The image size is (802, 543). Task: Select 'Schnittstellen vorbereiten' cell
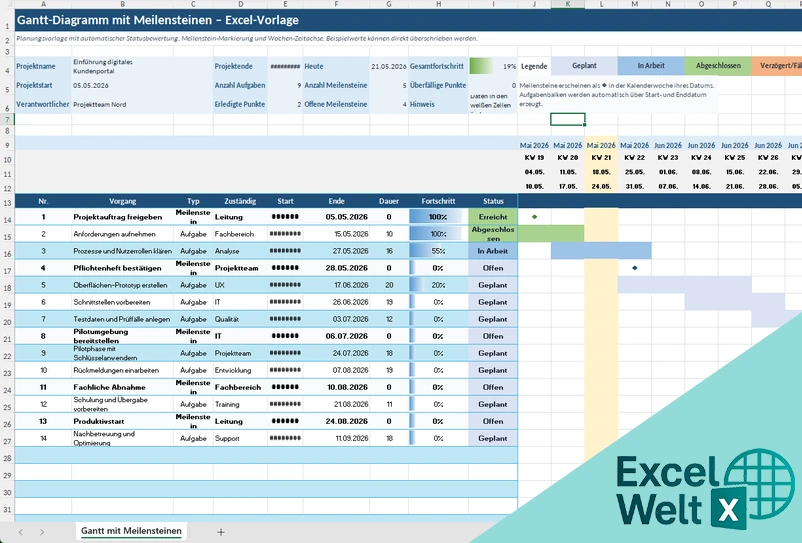(122, 302)
